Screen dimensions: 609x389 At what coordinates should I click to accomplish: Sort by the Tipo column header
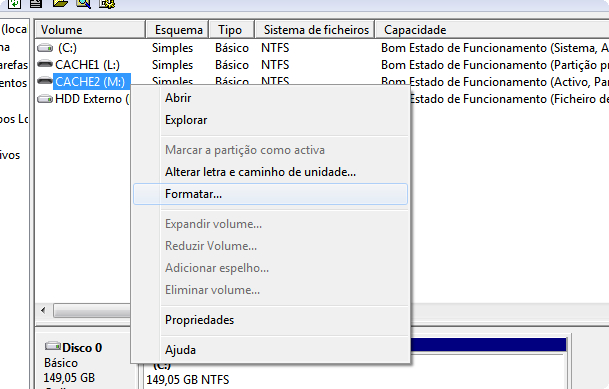(x=231, y=30)
